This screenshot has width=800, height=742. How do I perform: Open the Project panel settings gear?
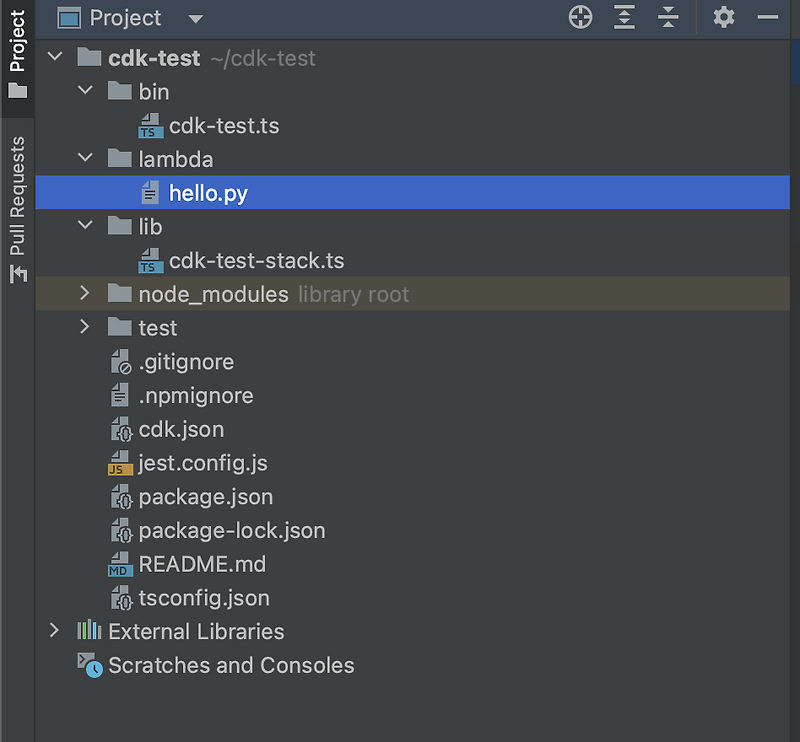point(724,17)
